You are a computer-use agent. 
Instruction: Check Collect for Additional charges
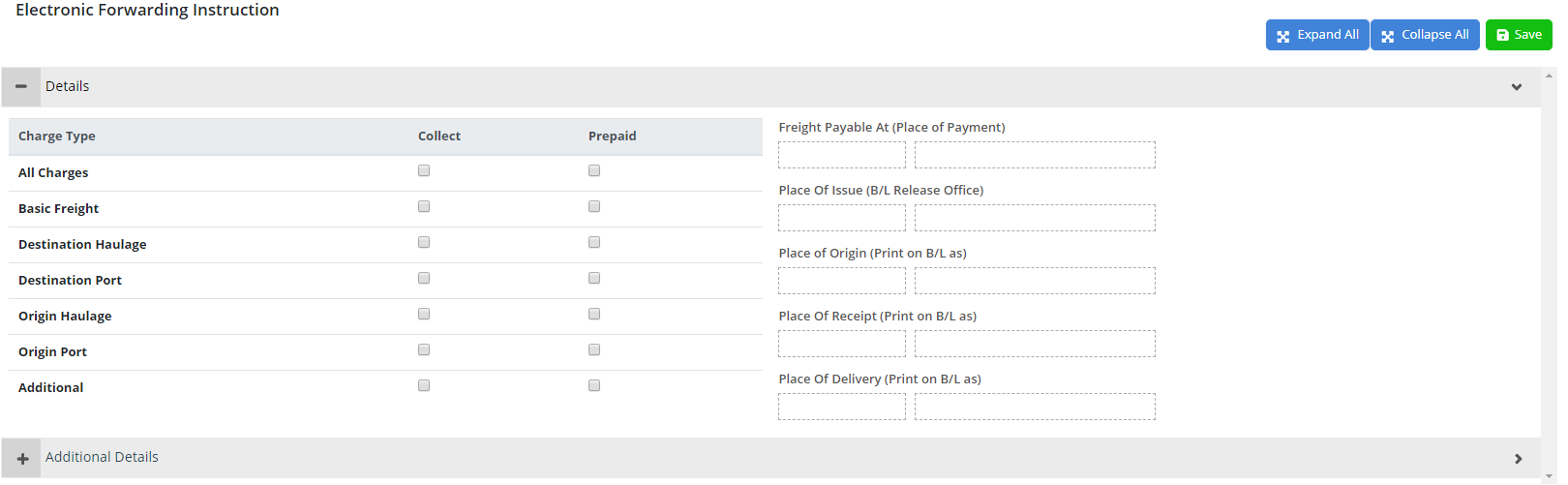(x=424, y=386)
